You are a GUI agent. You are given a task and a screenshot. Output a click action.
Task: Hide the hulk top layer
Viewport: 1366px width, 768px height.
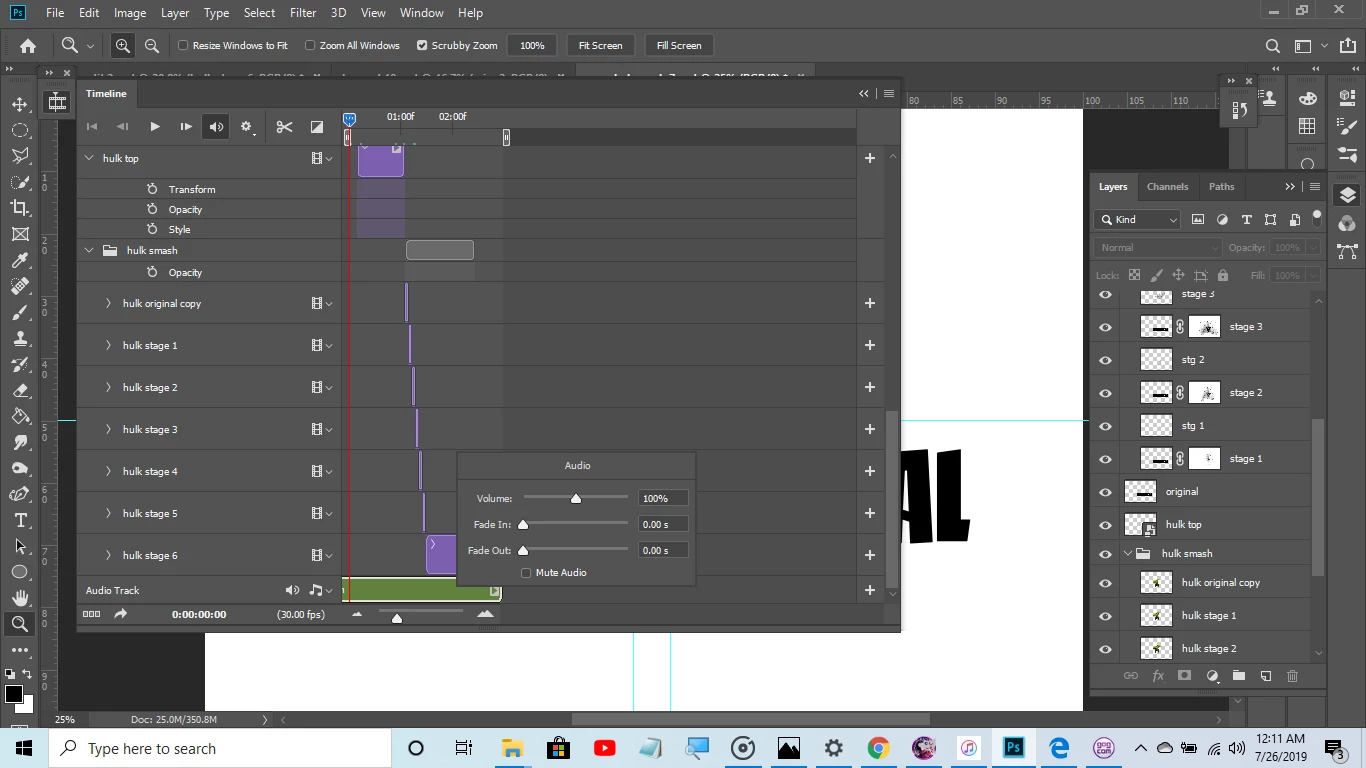1105,525
